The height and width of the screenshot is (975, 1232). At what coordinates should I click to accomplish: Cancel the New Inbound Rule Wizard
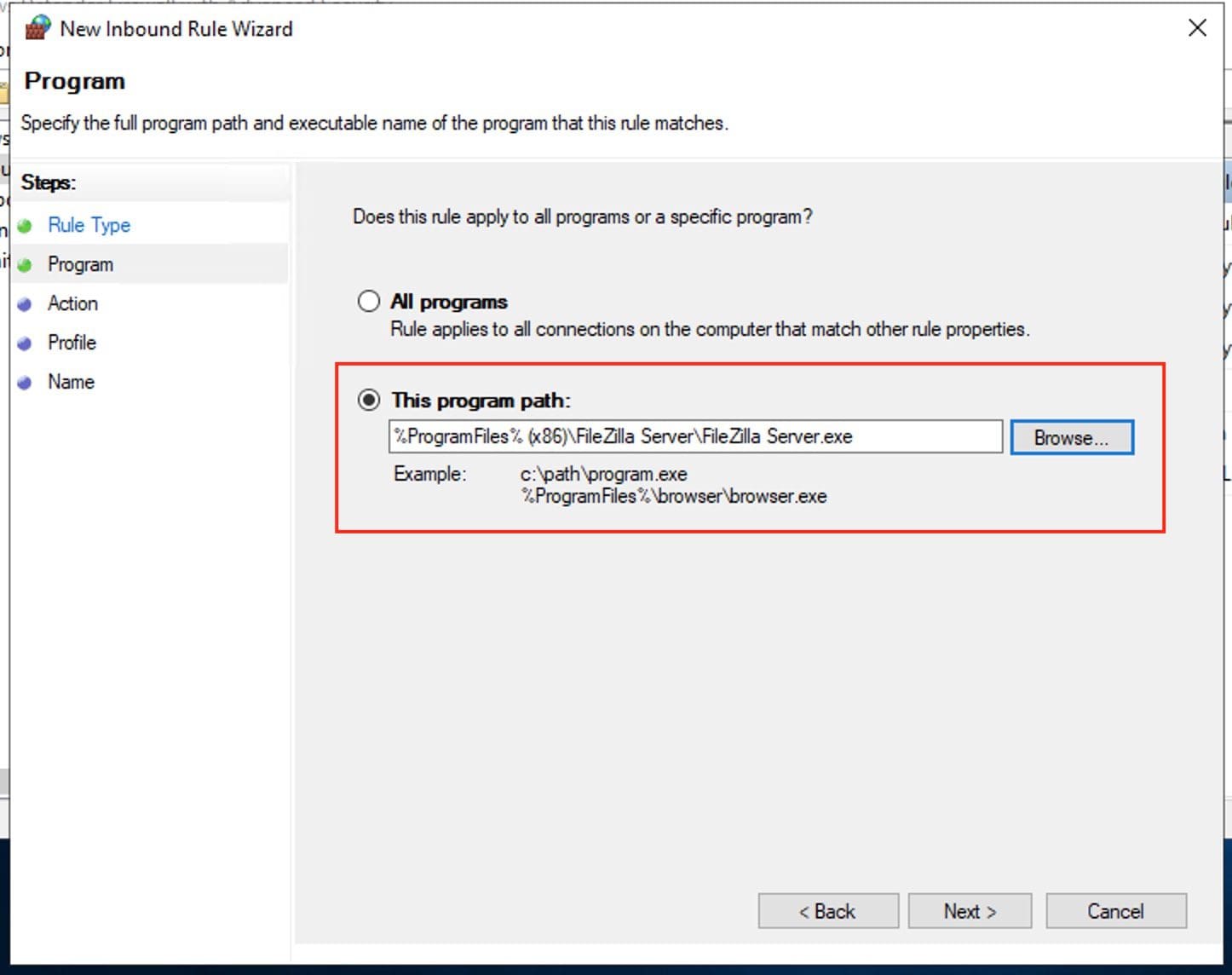tap(1115, 911)
